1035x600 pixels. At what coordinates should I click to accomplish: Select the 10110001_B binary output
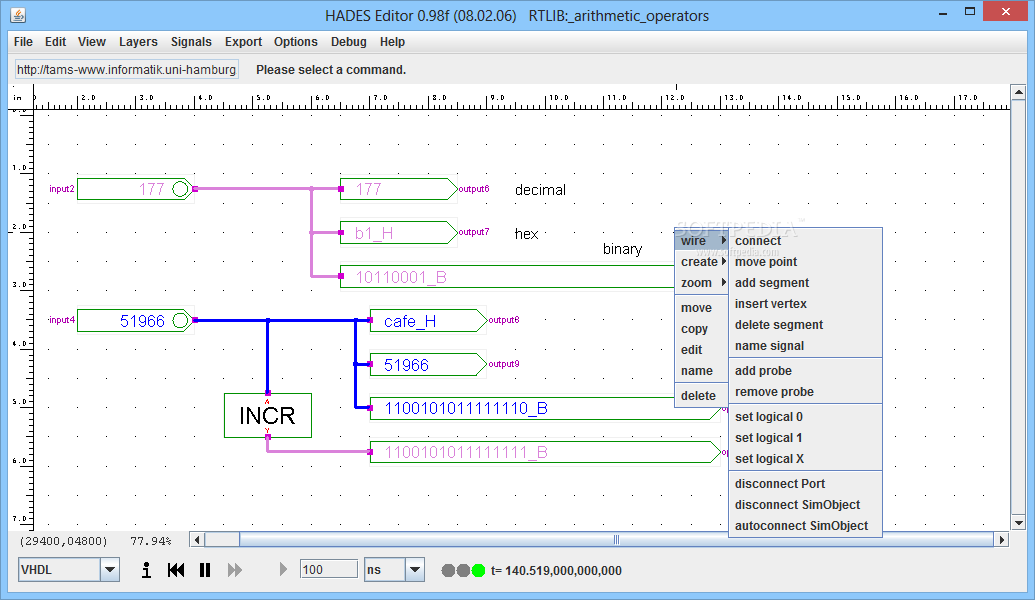coord(507,277)
